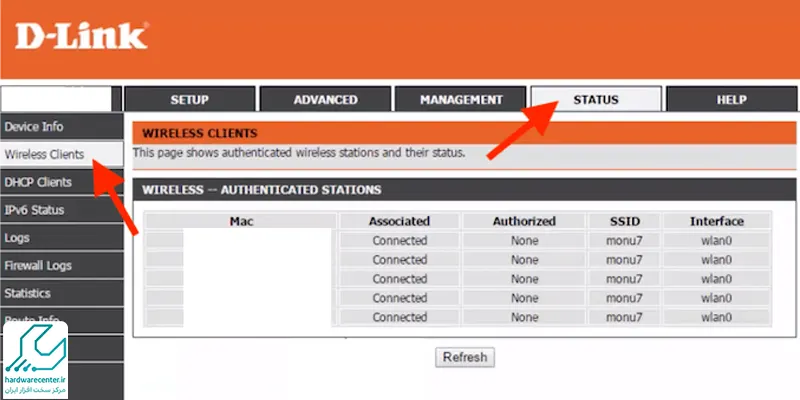The height and width of the screenshot is (400, 800).
Task: Click the authenticated wireless stations description text
Action: point(299,153)
